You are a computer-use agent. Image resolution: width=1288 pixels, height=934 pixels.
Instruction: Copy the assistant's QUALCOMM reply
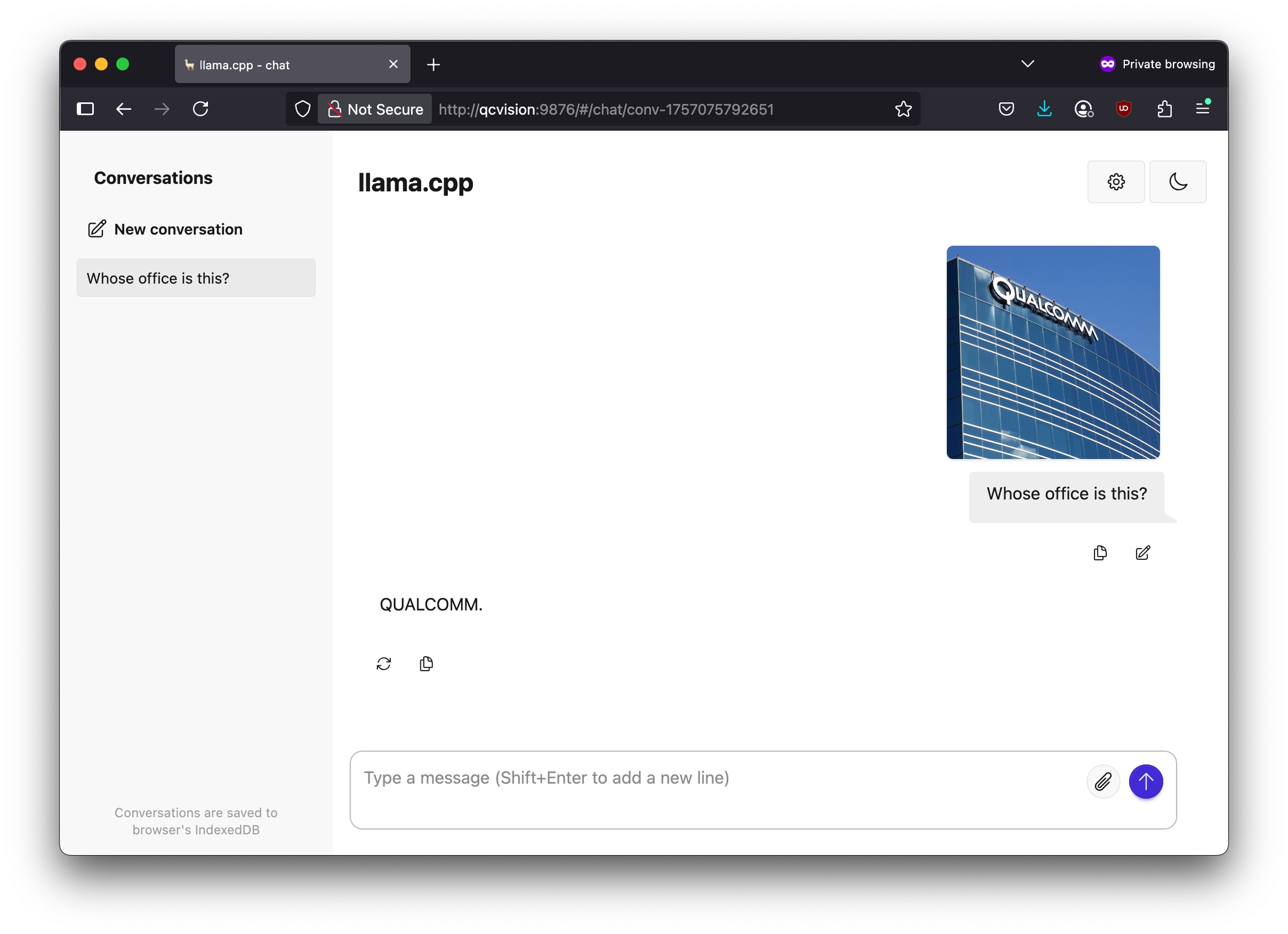(426, 663)
